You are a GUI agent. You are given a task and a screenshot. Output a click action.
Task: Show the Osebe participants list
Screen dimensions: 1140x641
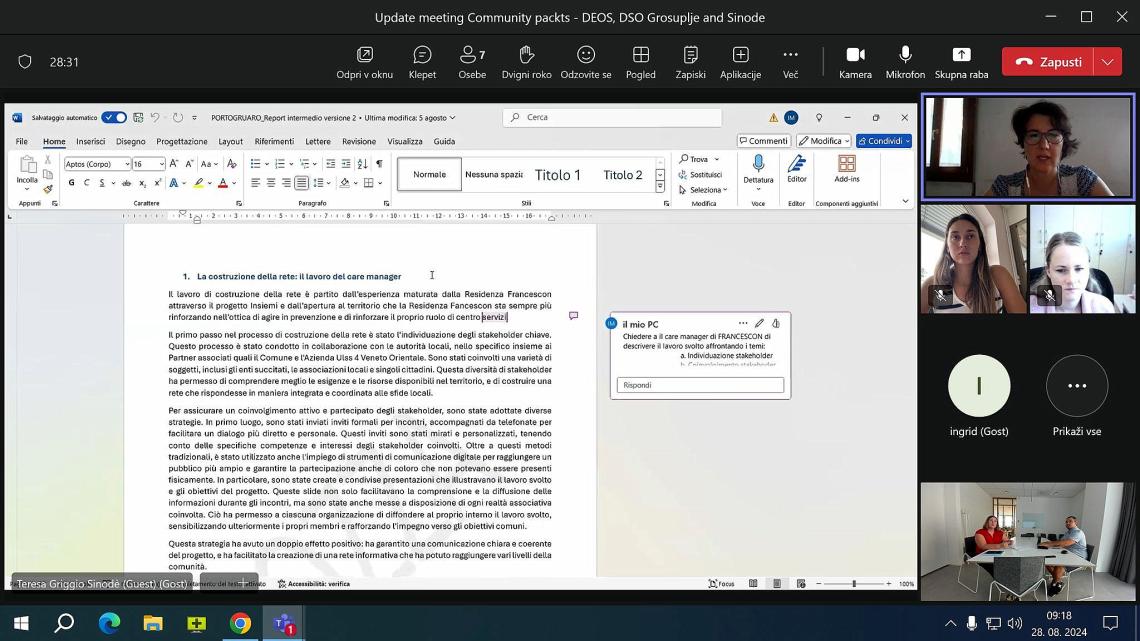(x=472, y=62)
